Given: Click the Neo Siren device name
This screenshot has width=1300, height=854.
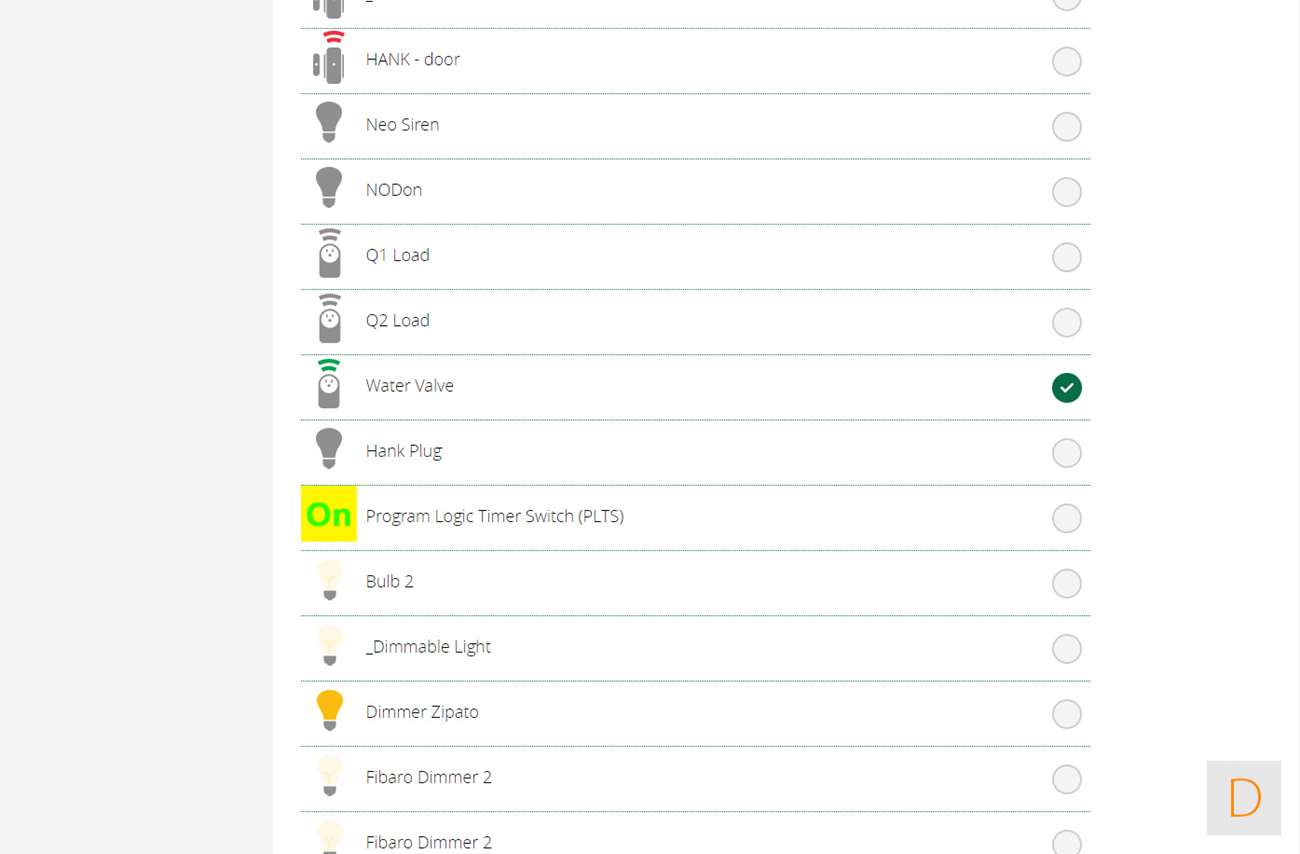Looking at the screenshot, I should [x=402, y=125].
